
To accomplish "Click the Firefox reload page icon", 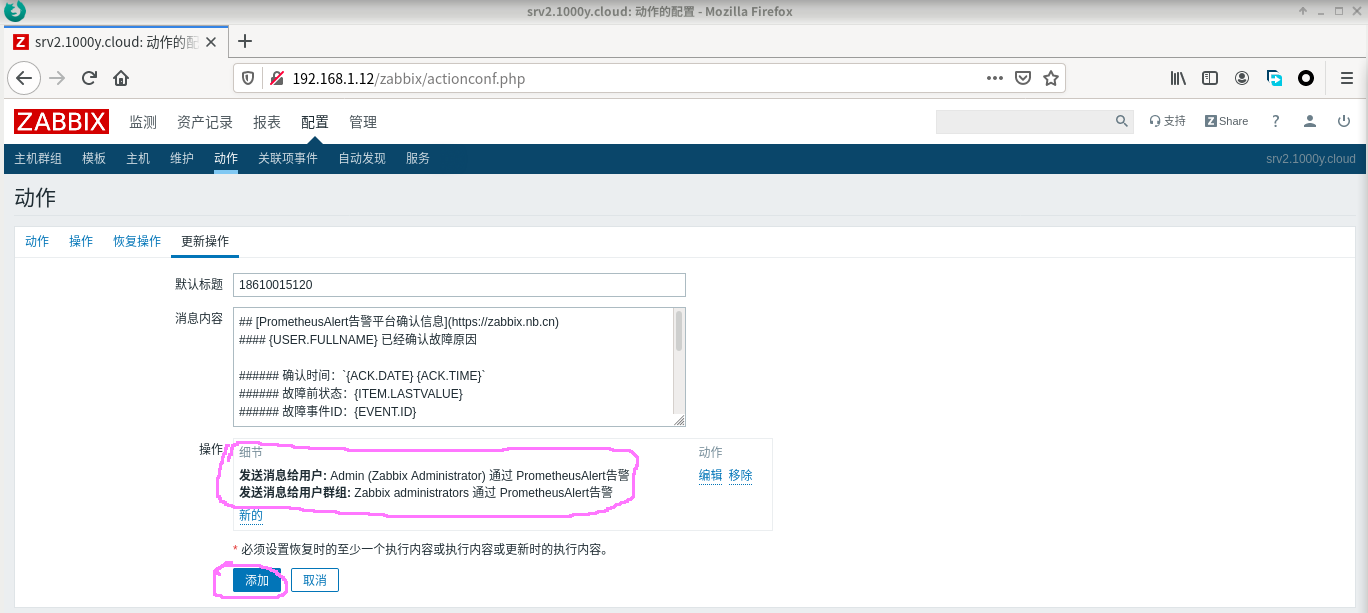I will click(89, 78).
